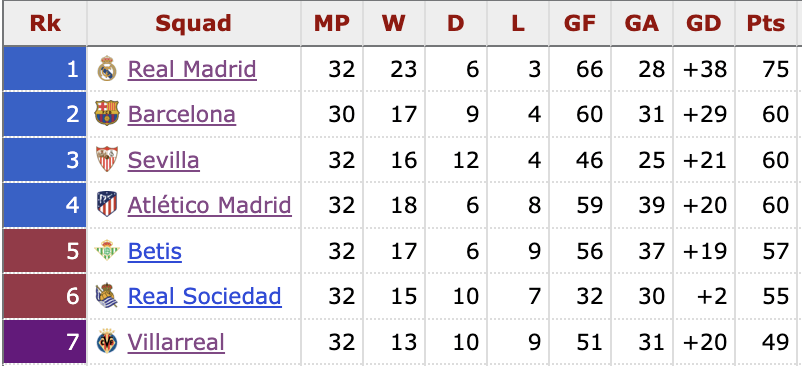This screenshot has height=366, width=802.
Task: Click the Villarreal club crest
Action: 107,341
